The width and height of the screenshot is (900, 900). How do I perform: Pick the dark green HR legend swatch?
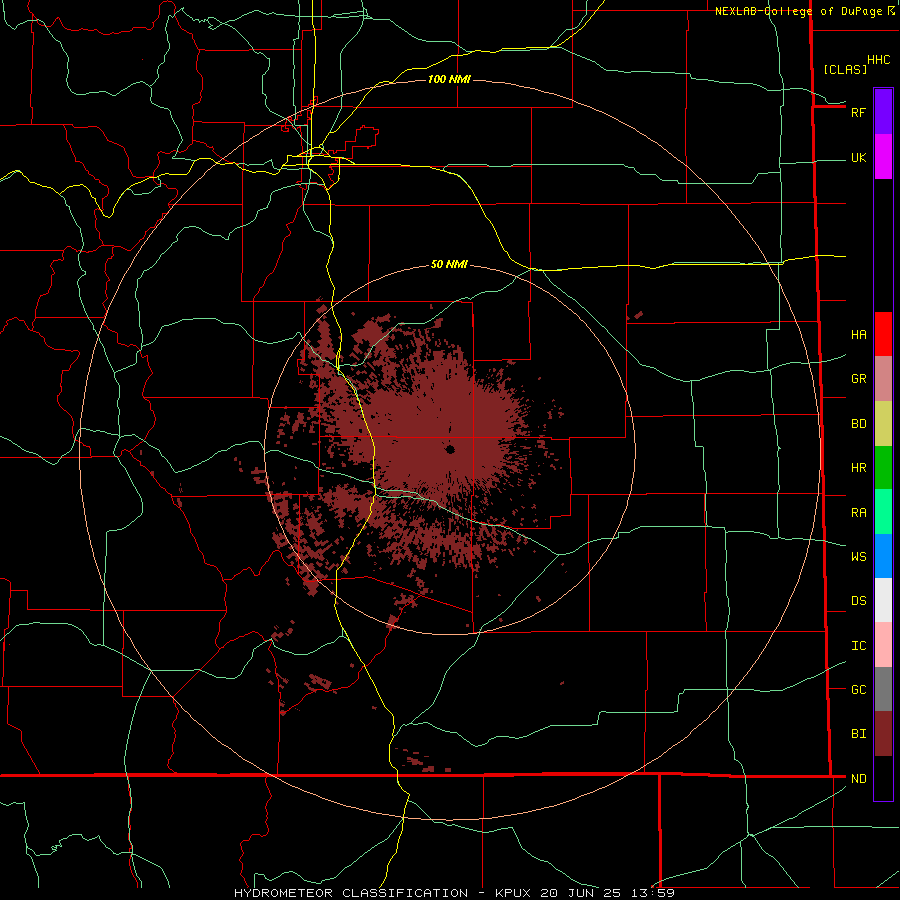pos(883,468)
